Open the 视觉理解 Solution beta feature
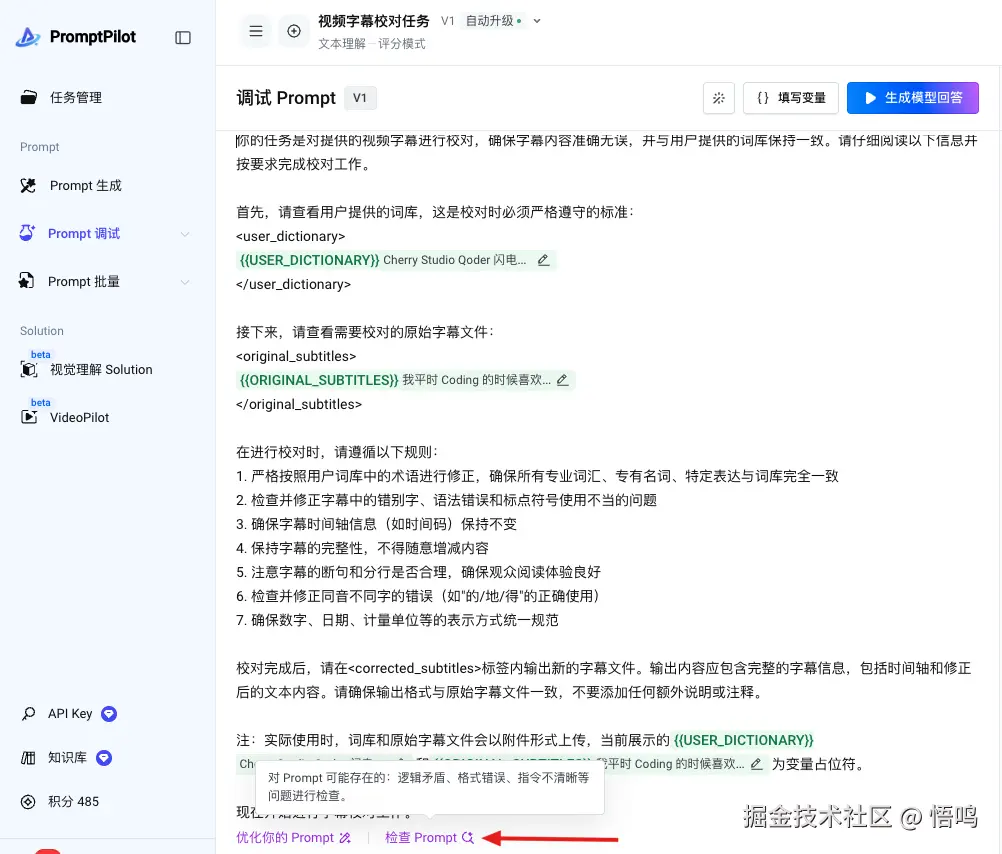Viewport: 1002px width, 854px height. pos(100,369)
